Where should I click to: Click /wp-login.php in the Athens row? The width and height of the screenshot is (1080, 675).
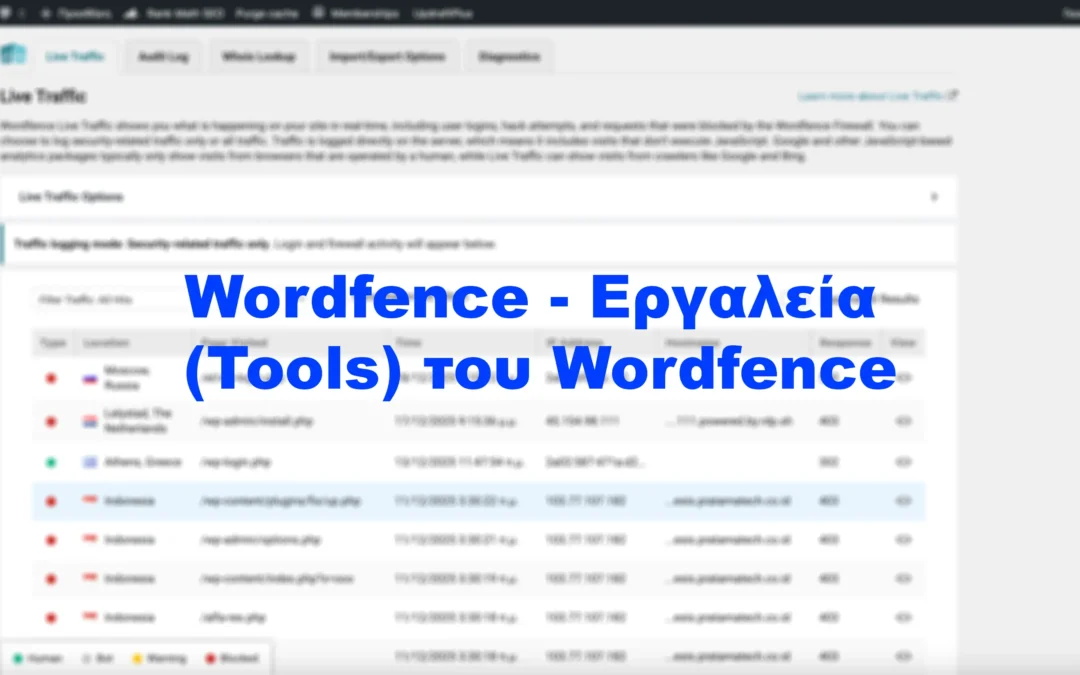(235, 462)
